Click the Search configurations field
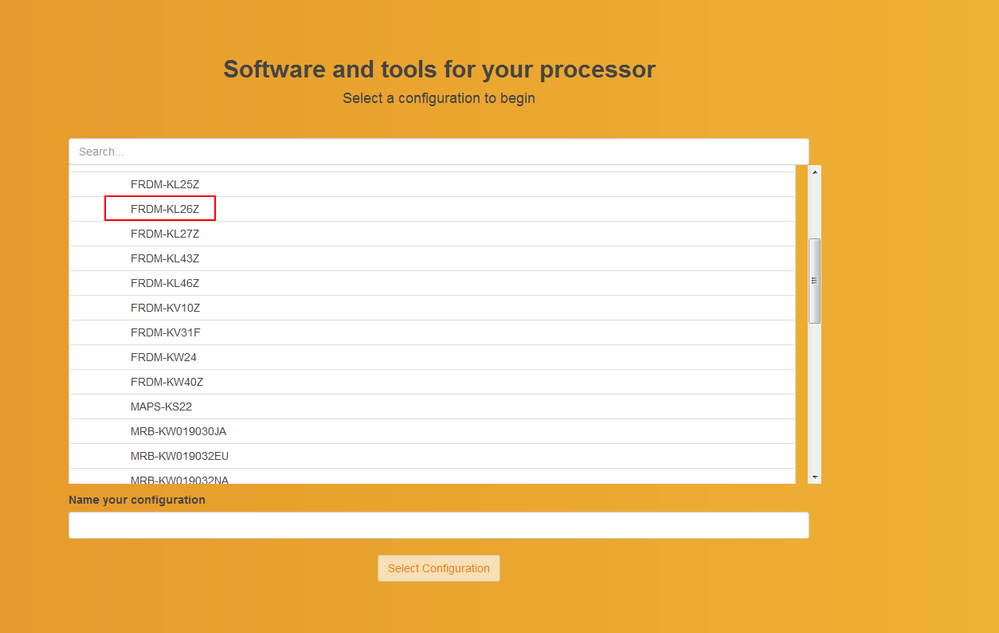The image size is (999, 633). coord(438,152)
